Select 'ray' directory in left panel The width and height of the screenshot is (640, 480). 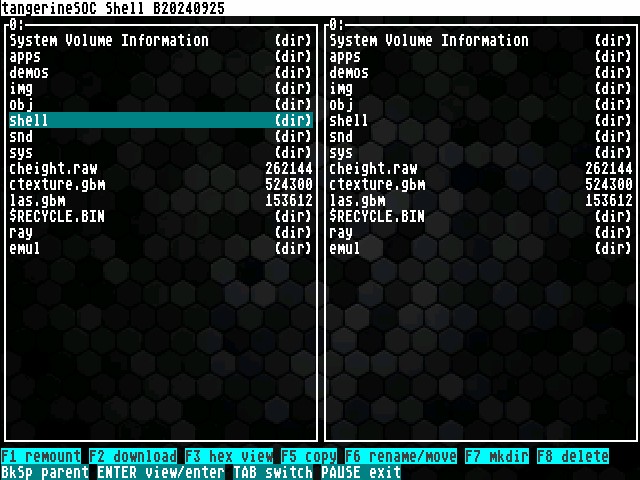(x=161, y=232)
